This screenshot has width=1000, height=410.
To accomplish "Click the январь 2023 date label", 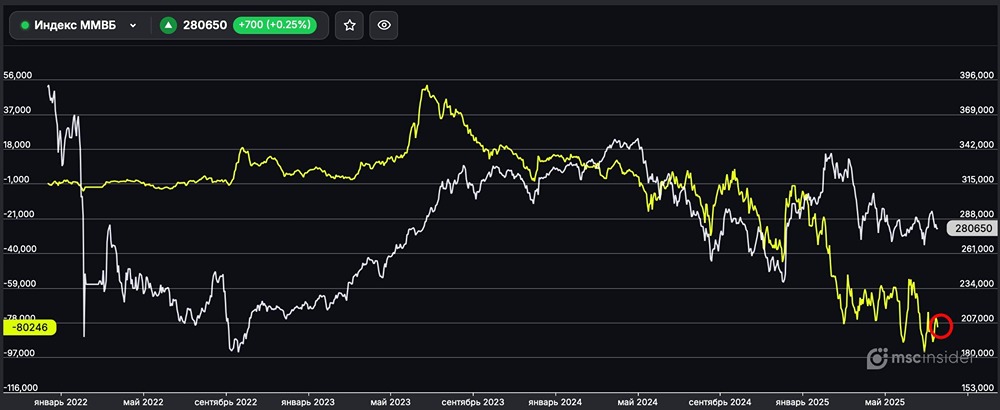I will [307, 402].
